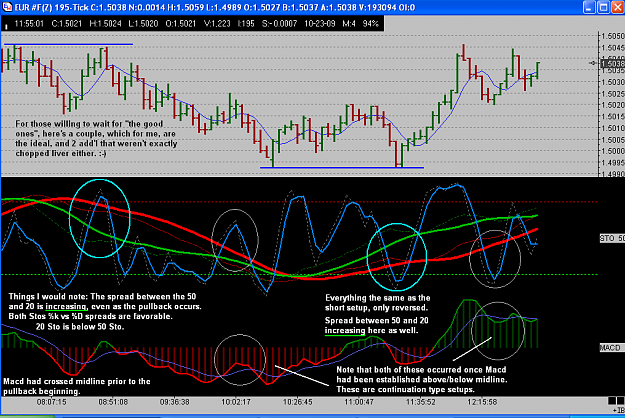Maximize the chart window
The width and height of the screenshot is (625, 418).
click(x=603, y=7)
